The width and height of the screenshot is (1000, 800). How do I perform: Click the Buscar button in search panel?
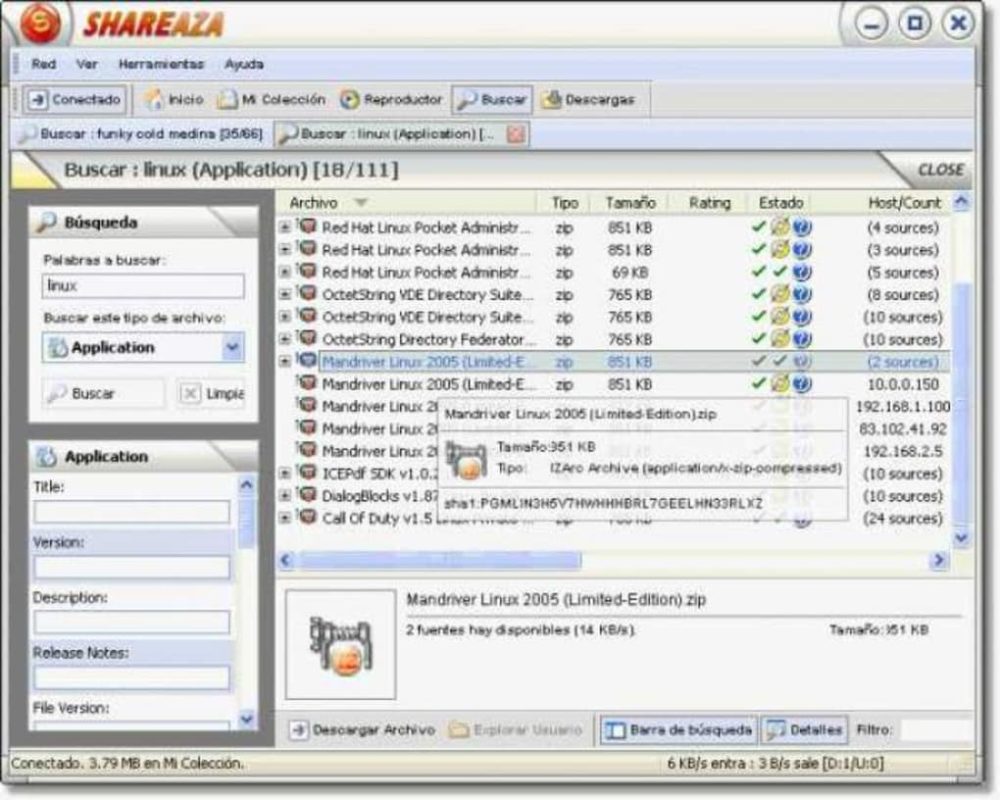pyautogui.click(x=103, y=393)
